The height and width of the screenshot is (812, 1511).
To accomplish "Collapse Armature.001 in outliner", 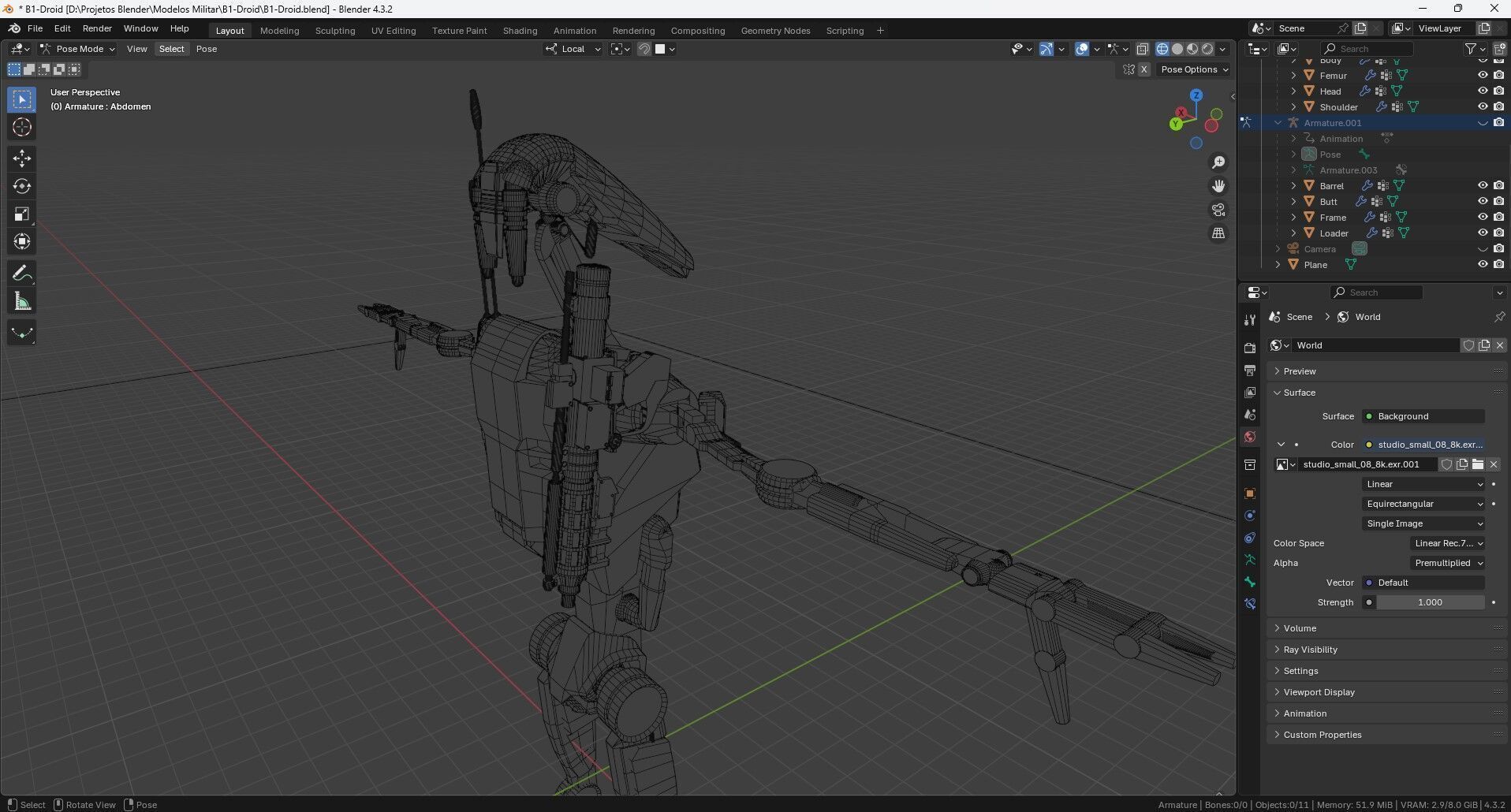I will pyautogui.click(x=1278, y=123).
